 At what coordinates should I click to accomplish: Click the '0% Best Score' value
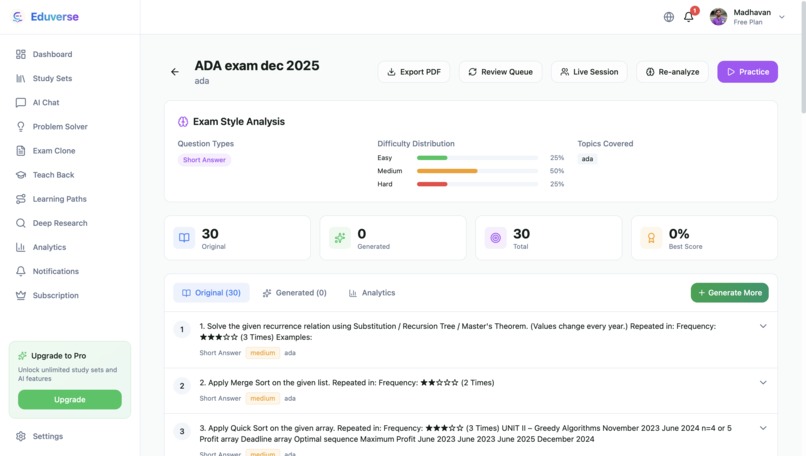pyautogui.click(x=679, y=234)
